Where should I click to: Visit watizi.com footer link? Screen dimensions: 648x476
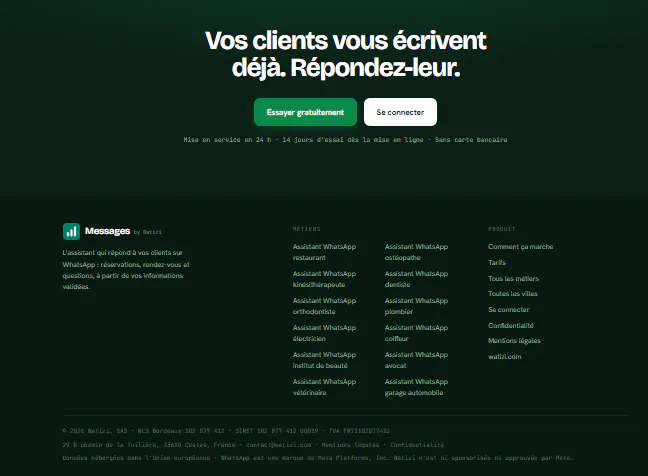coord(505,357)
